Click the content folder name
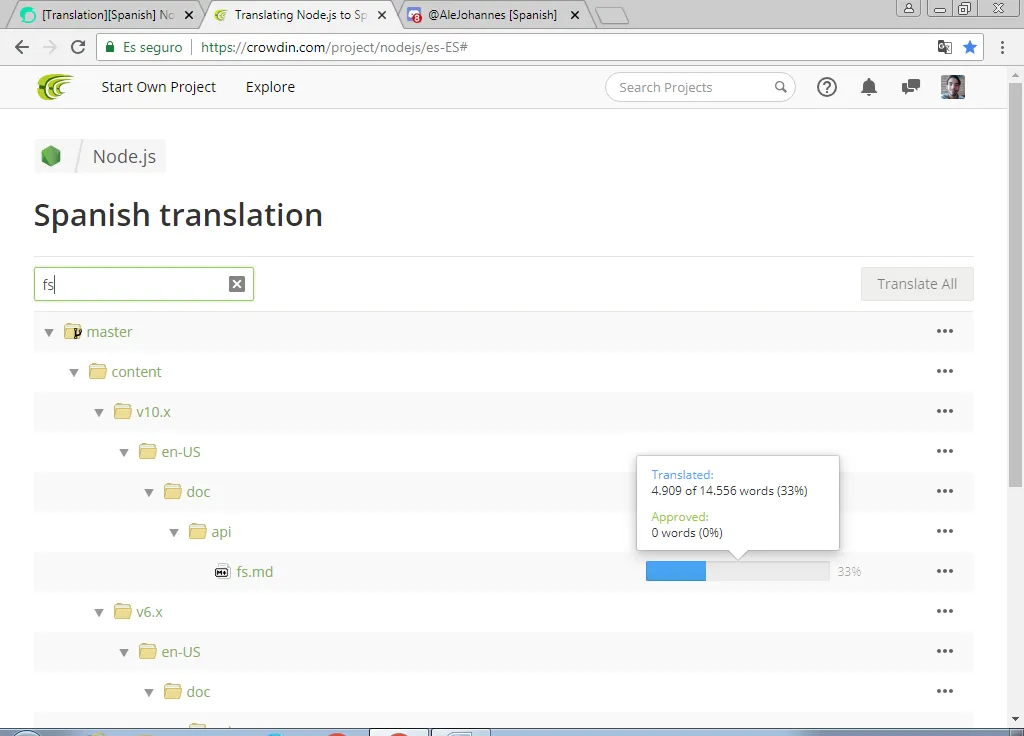 136,372
